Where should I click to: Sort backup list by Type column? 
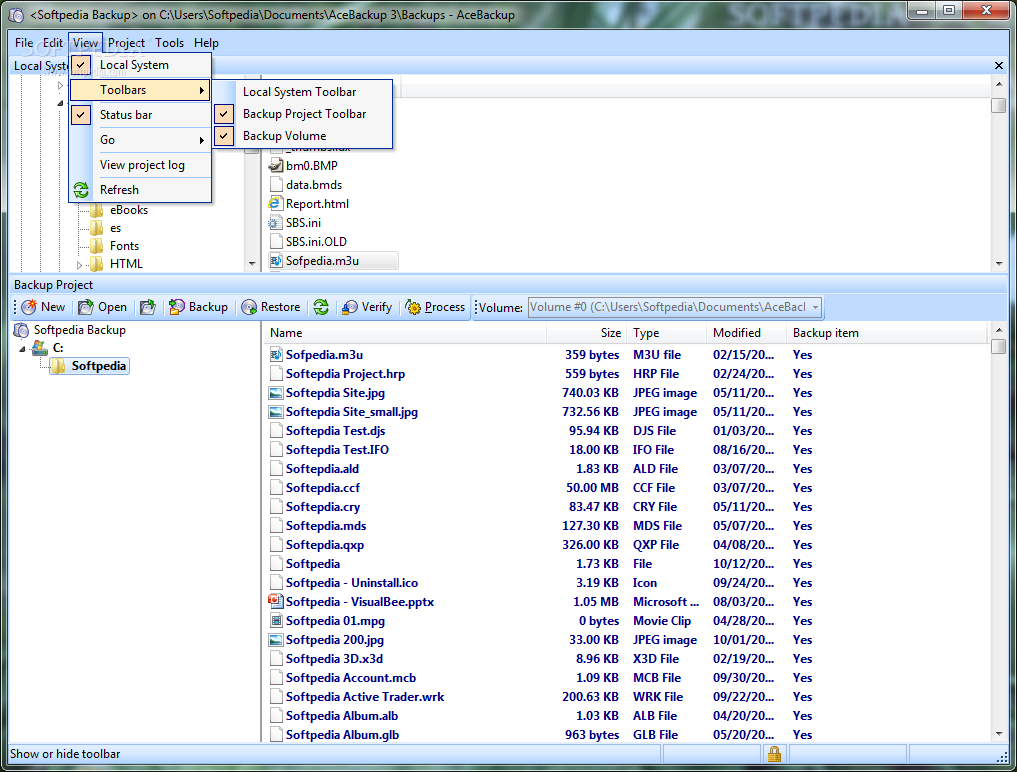click(x=667, y=333)
